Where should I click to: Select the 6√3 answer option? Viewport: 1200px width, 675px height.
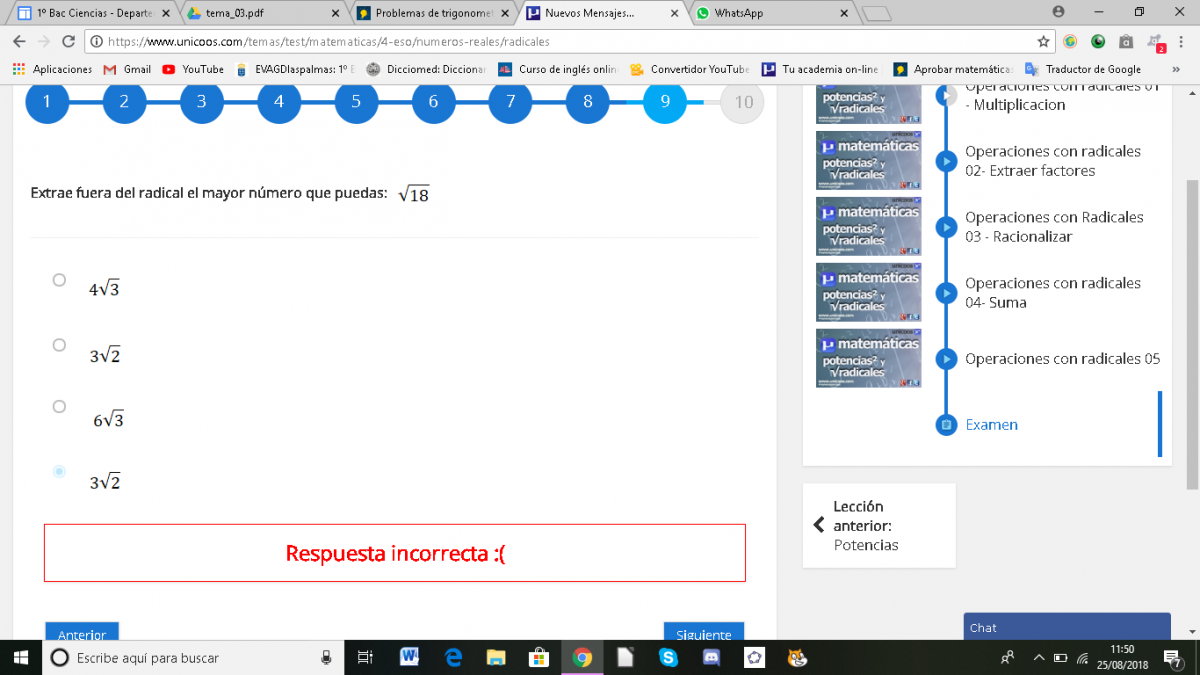click(x=60, y=406)
